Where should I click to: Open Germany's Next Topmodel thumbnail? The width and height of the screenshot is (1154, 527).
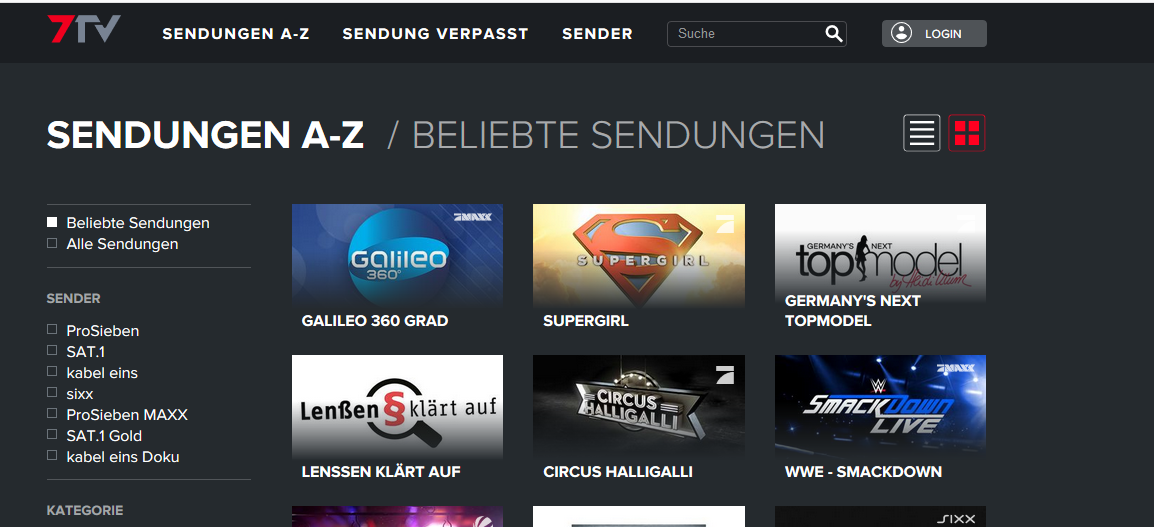coord(880,255)
